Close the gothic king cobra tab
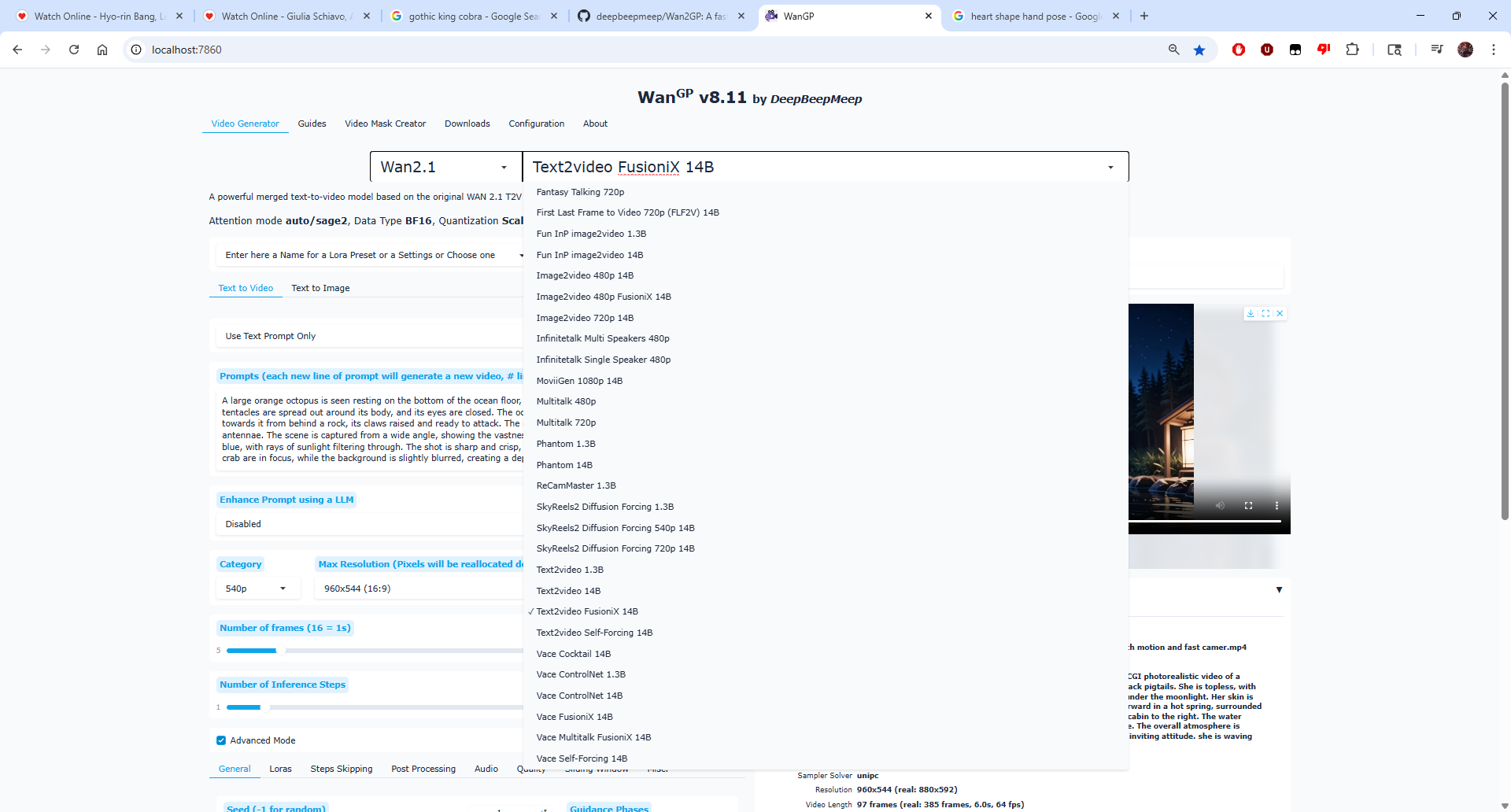1511x812 pixels. point(554,16)
